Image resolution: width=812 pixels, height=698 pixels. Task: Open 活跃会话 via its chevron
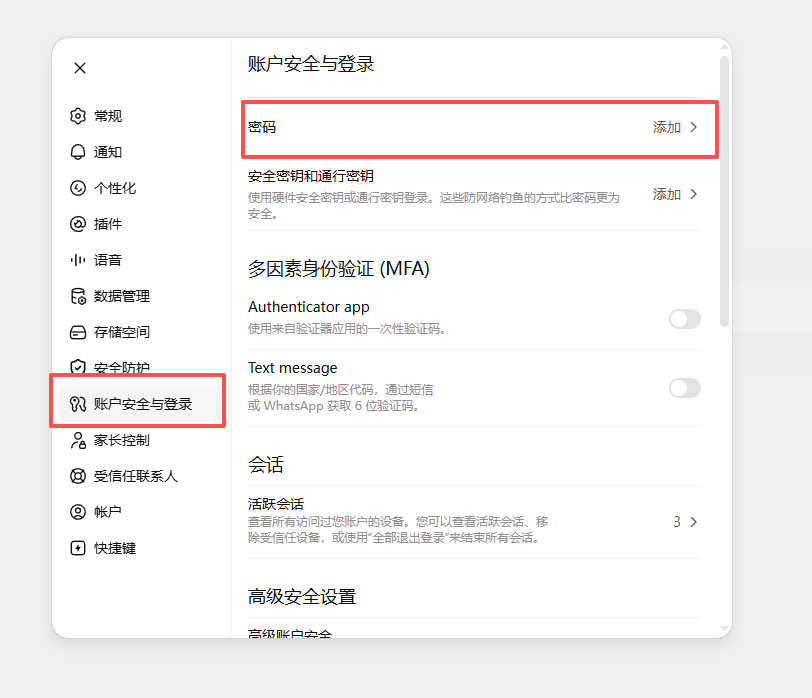(x=694, y=522)
